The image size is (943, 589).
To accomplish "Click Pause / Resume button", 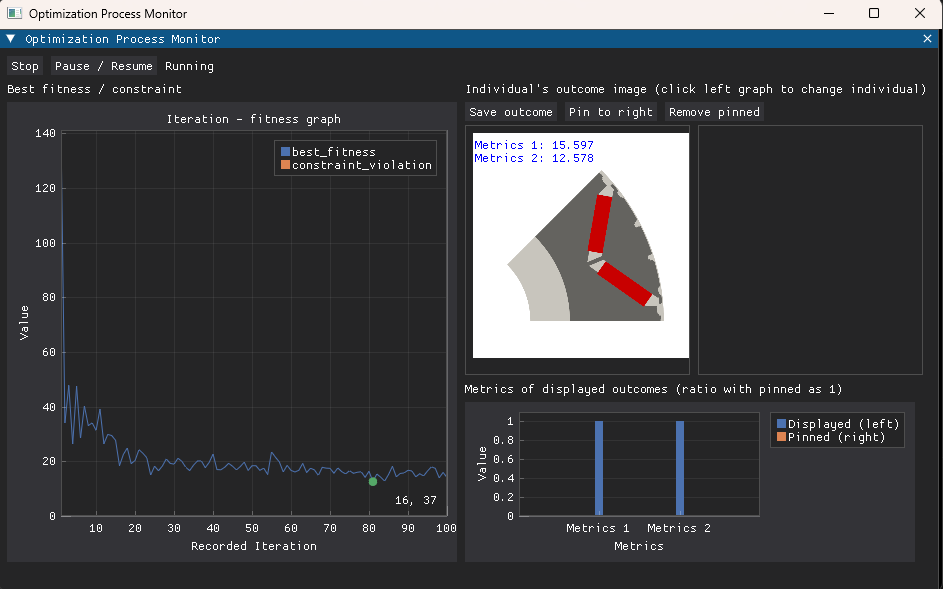I will pos(104,66).
